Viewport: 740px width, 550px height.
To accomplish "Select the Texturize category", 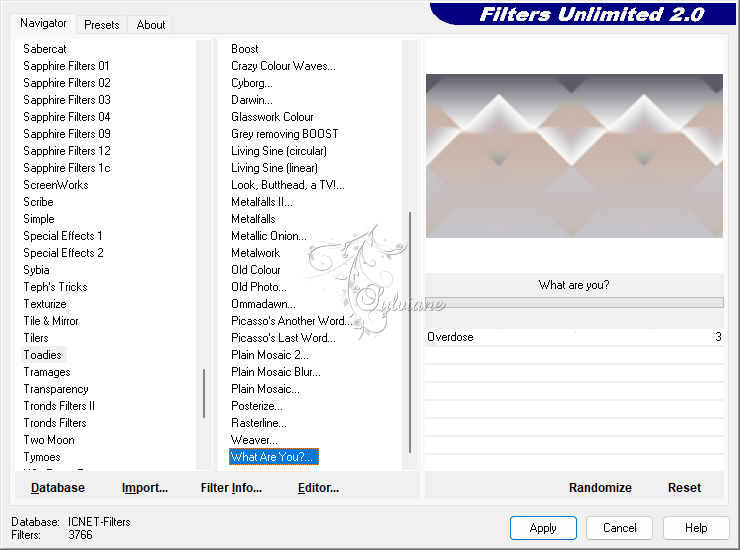I will [x=45, y=304].
